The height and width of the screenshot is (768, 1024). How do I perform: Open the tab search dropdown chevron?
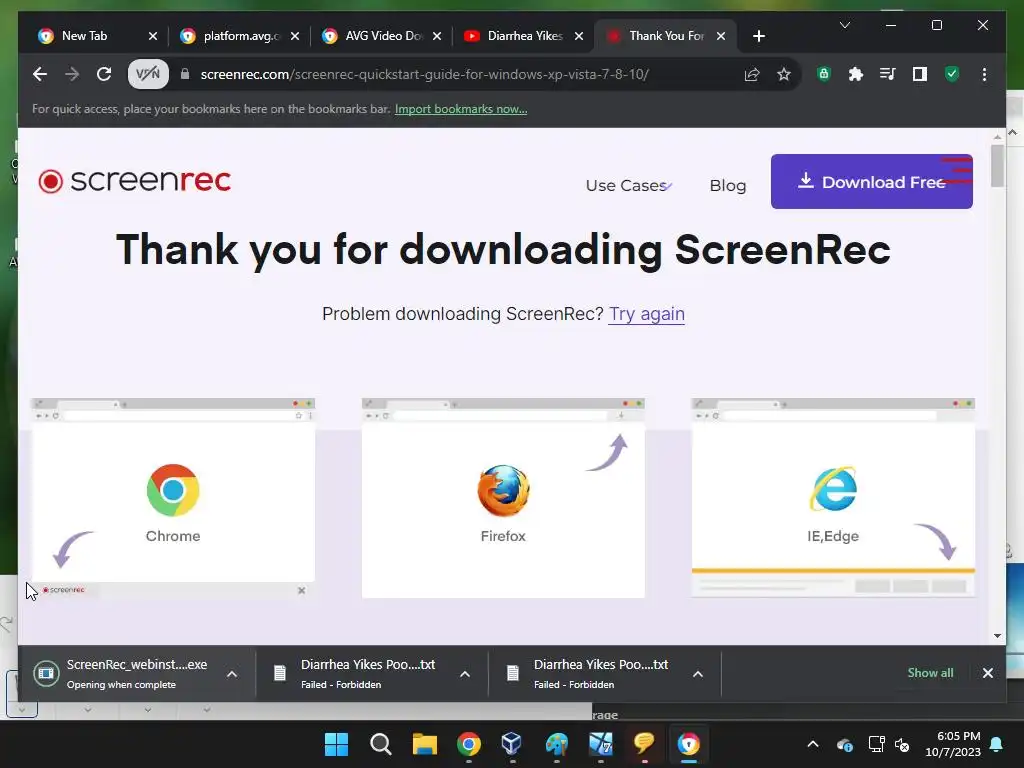[x=844, y=25]
